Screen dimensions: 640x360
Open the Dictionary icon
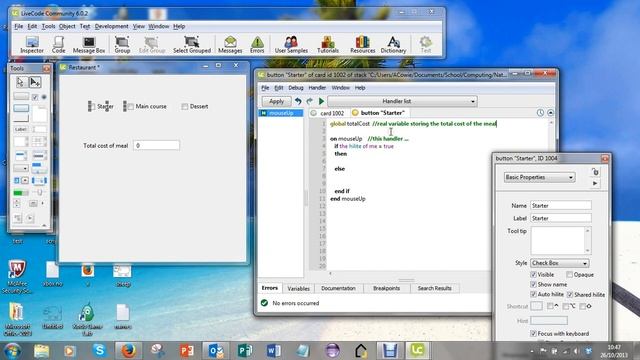[x=393, y=44]
